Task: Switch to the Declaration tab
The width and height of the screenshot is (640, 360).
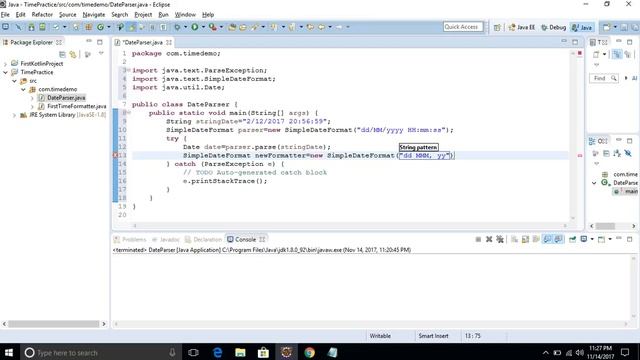Action: [x=203, y=240]
